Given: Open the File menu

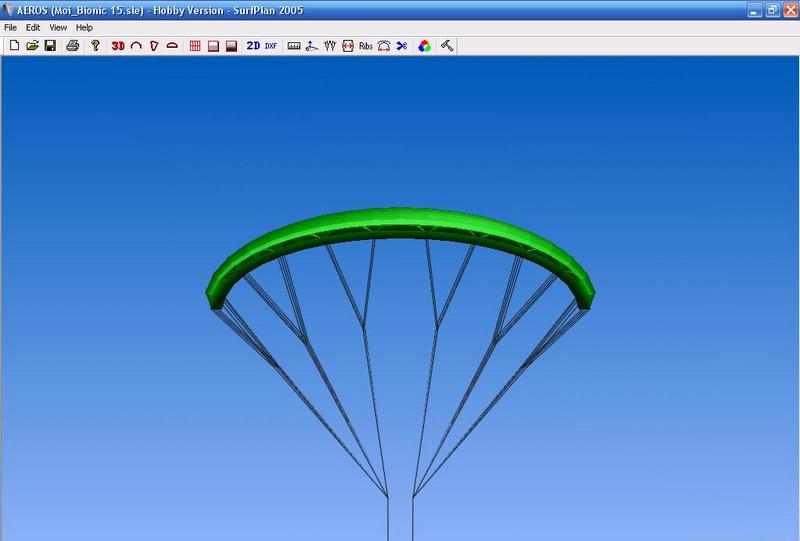Looking at the screenshot, I should [11, 27].
